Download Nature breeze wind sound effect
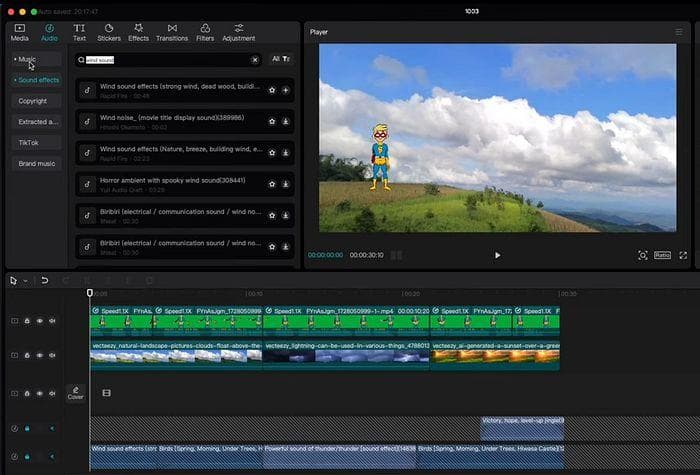Viewport: 700px width, 475px height. [x=285, y=153]
